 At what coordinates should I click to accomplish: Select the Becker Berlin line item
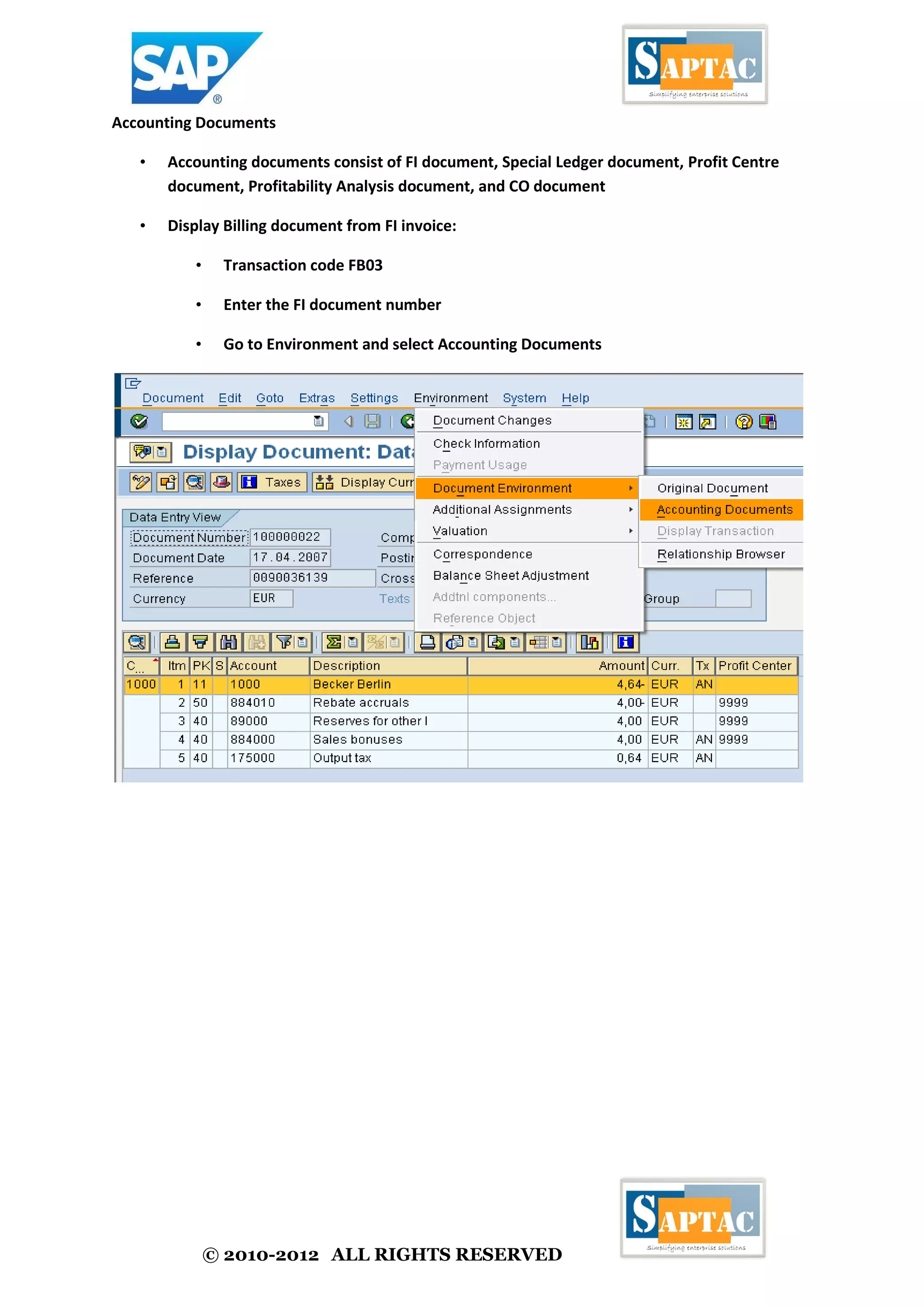(x=461, y=685)
